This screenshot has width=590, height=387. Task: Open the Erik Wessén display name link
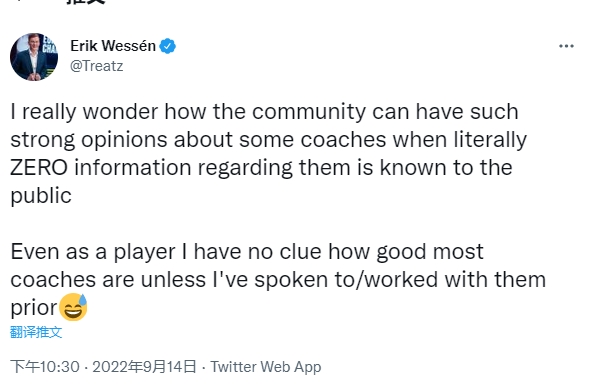pos(113,46)
